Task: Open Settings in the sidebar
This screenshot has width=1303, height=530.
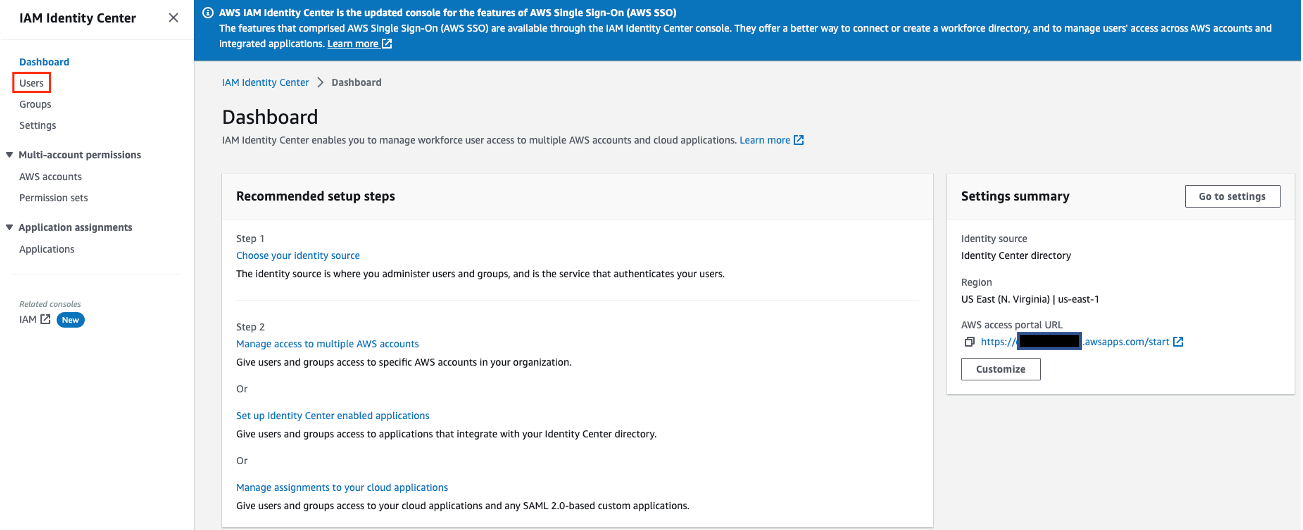Action: (x=37, y=125)
